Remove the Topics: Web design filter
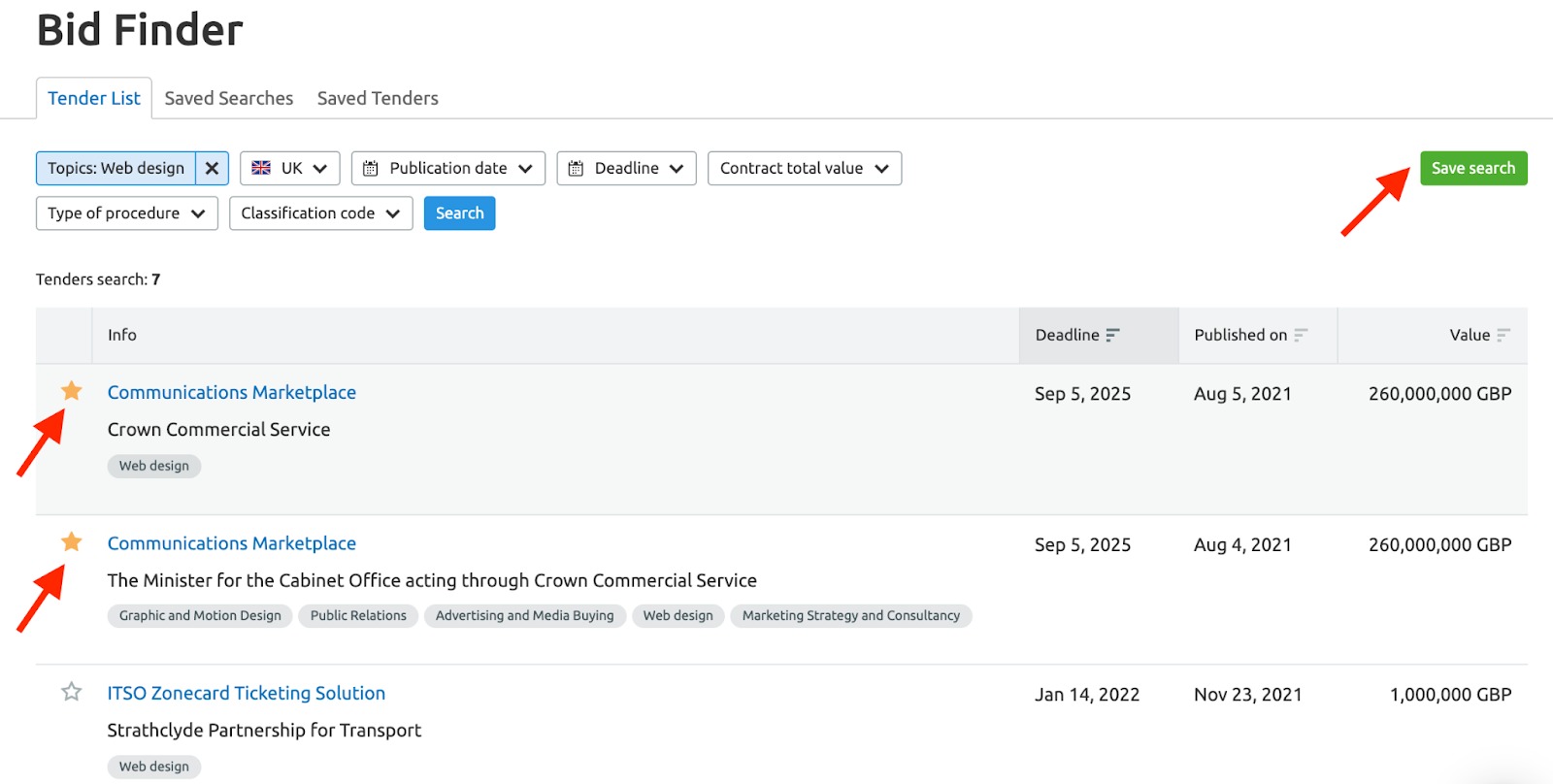1553x784 pixels. coord(212,168)
